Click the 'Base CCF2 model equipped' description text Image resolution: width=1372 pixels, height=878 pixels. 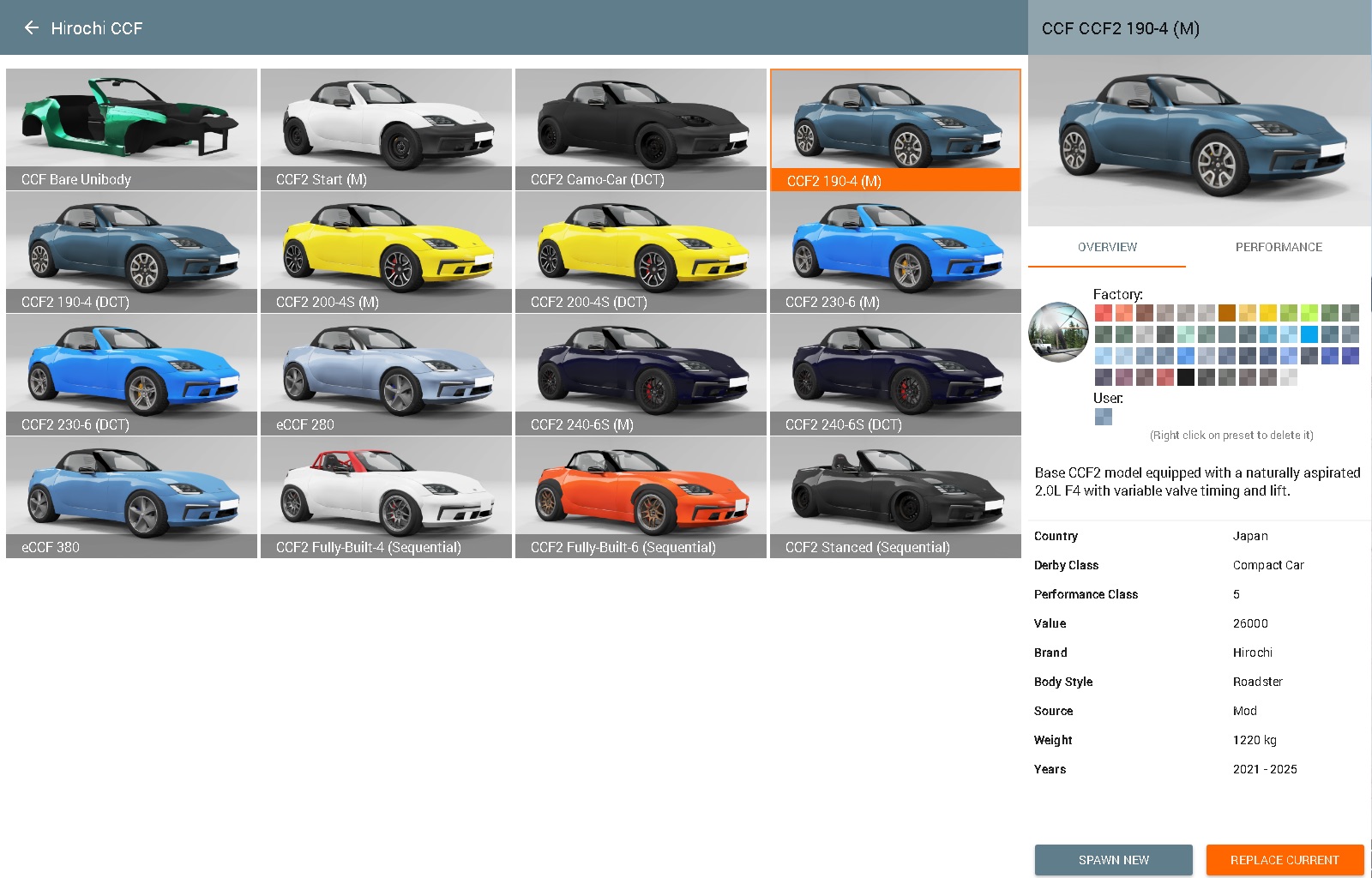(x=1197, y=482)
